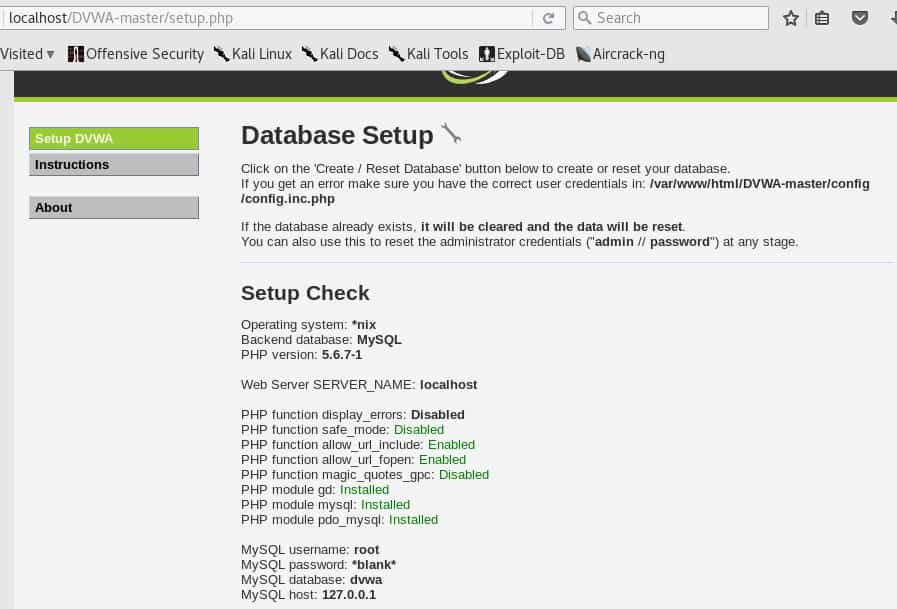Click the safe_mode Disabled status
This screenshot has height=609, width=897.
(419, 429)
